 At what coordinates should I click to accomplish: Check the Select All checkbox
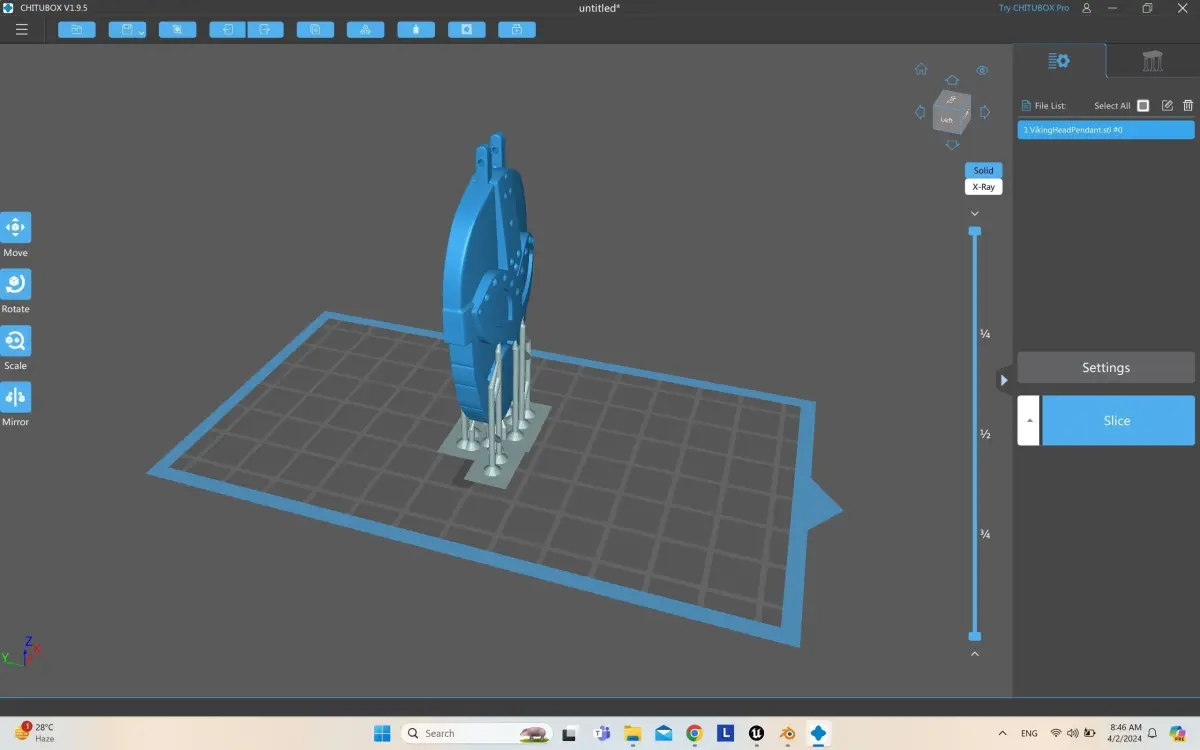coord(1143,105)
